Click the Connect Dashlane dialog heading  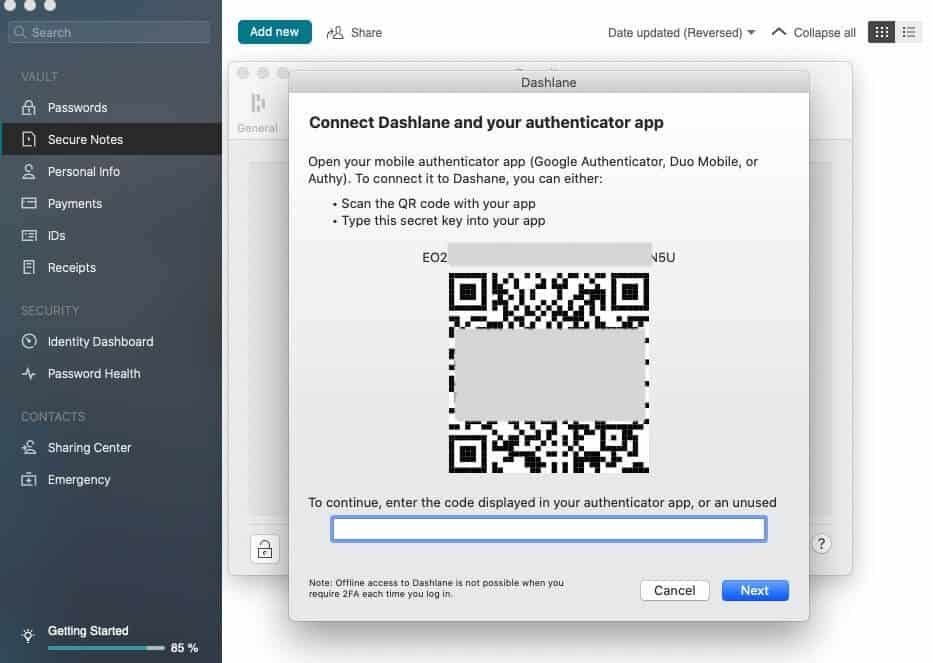point(486,122)
